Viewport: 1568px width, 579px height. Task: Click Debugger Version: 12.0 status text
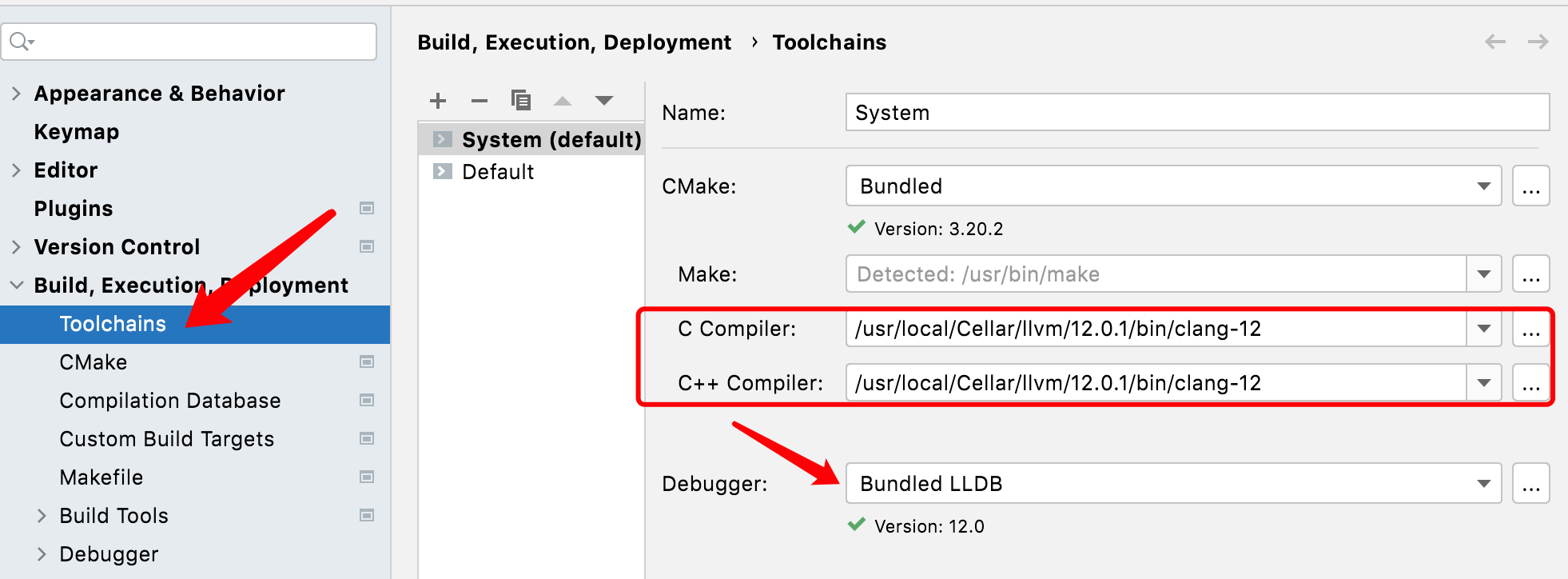point(929,526)
